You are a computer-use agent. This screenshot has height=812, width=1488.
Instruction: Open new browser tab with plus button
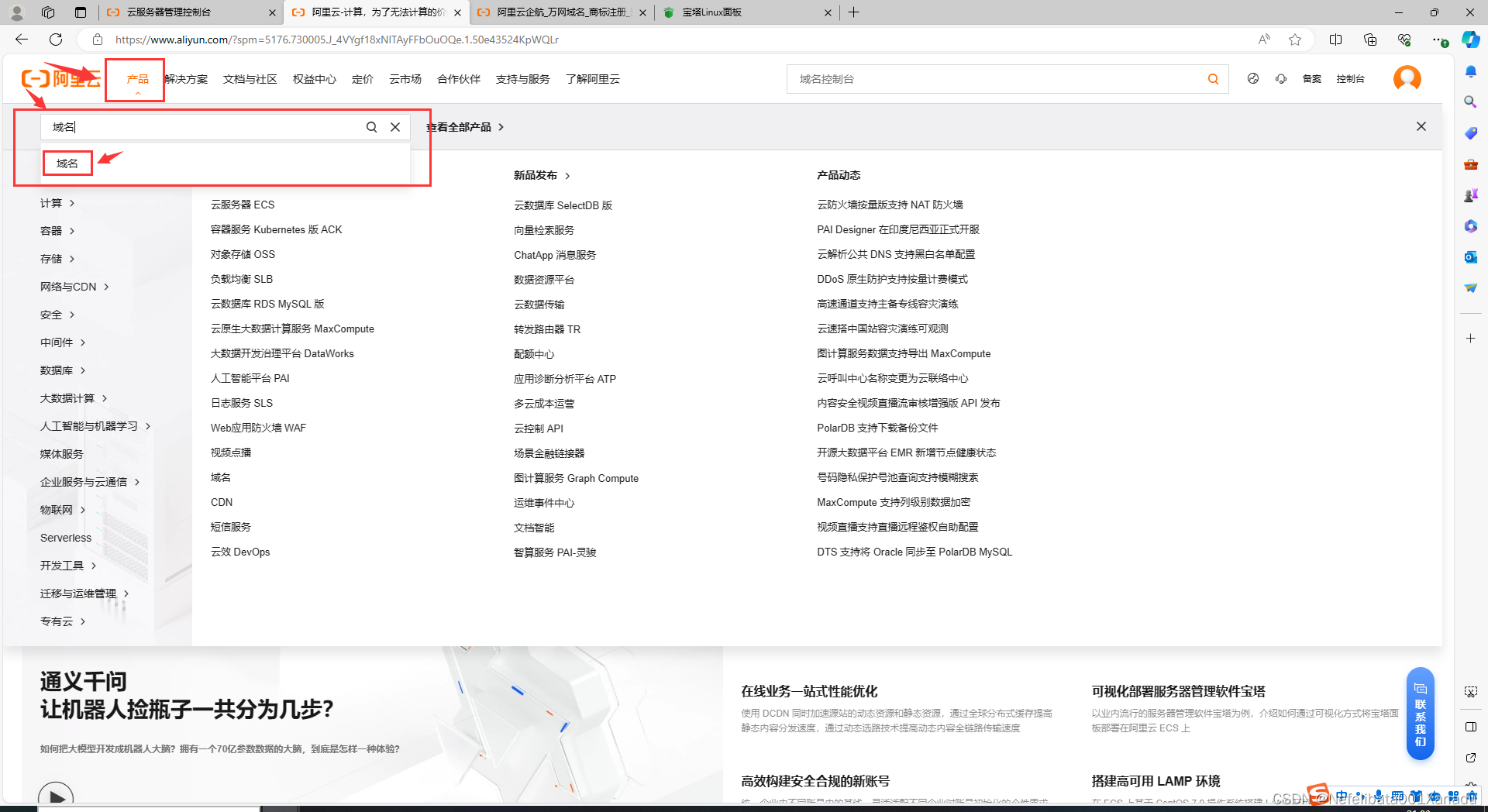tap(853, 12)
